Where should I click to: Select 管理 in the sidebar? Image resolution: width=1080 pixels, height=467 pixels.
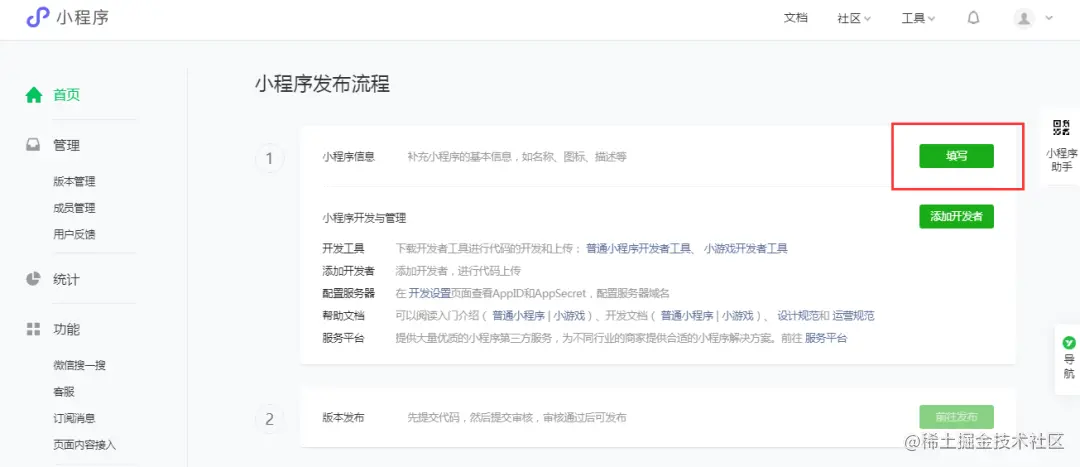[x=67, y=145]
